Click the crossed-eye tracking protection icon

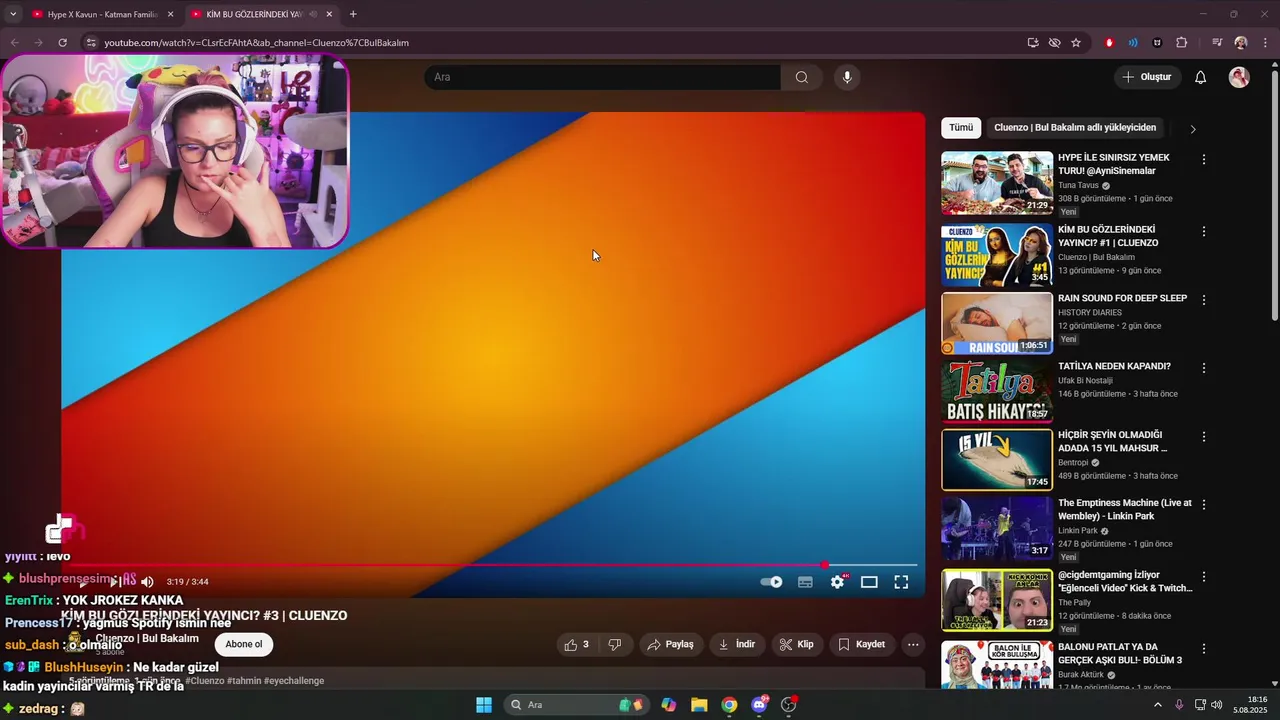coord(1054,43)
